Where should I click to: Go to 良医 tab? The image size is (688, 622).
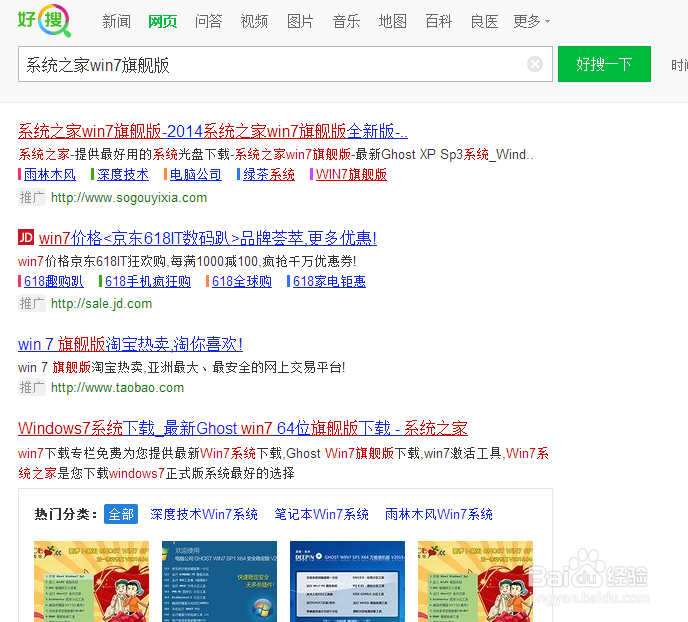coord(484,21)
